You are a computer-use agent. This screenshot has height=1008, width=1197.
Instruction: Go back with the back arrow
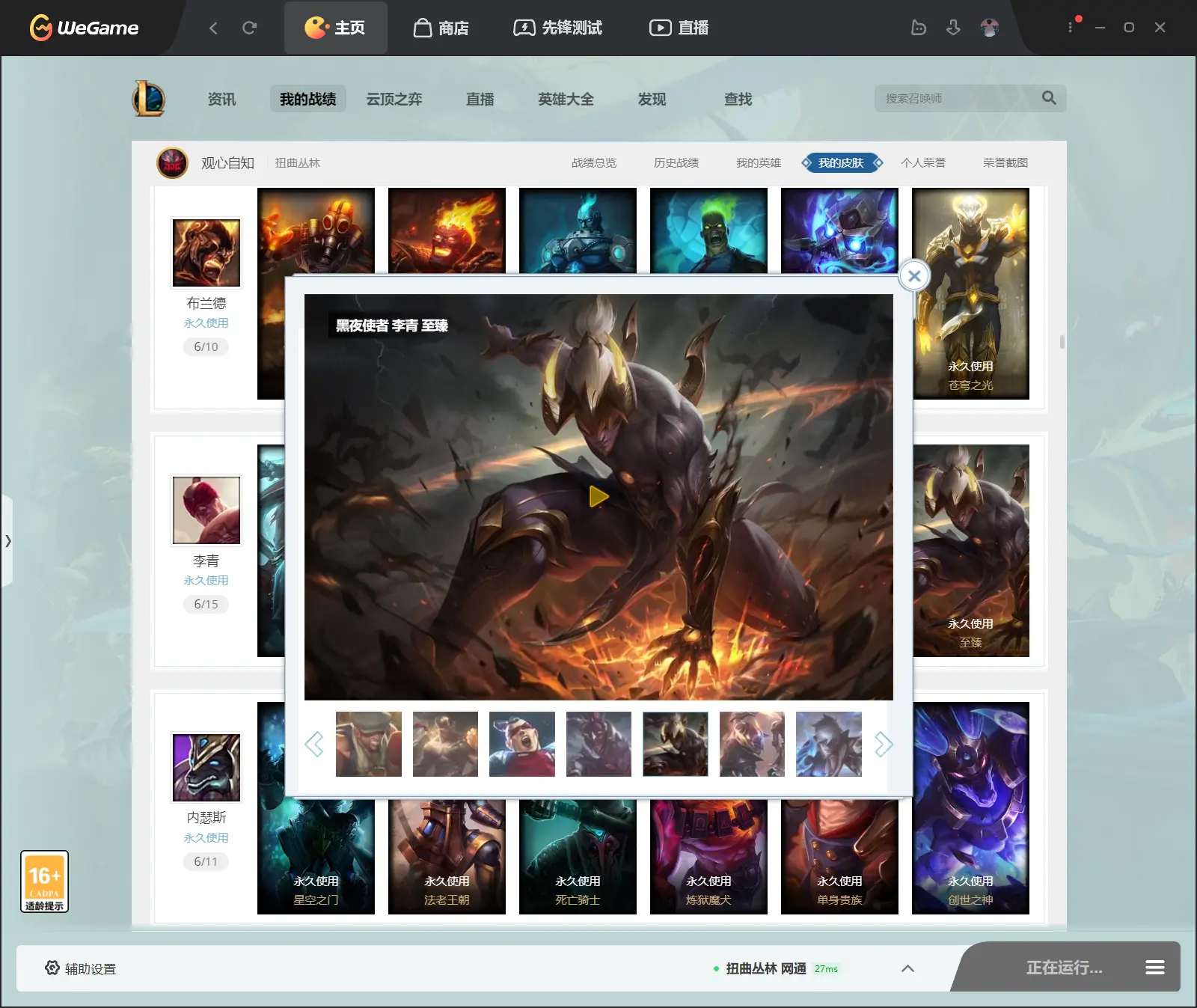coord(214,28)
